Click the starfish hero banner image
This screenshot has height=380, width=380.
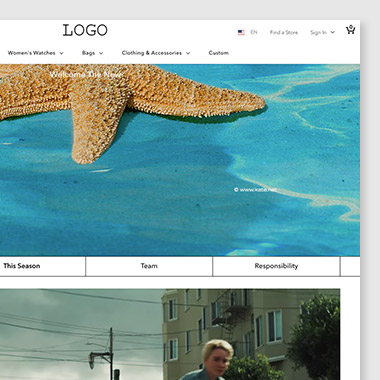coord(180,160)
